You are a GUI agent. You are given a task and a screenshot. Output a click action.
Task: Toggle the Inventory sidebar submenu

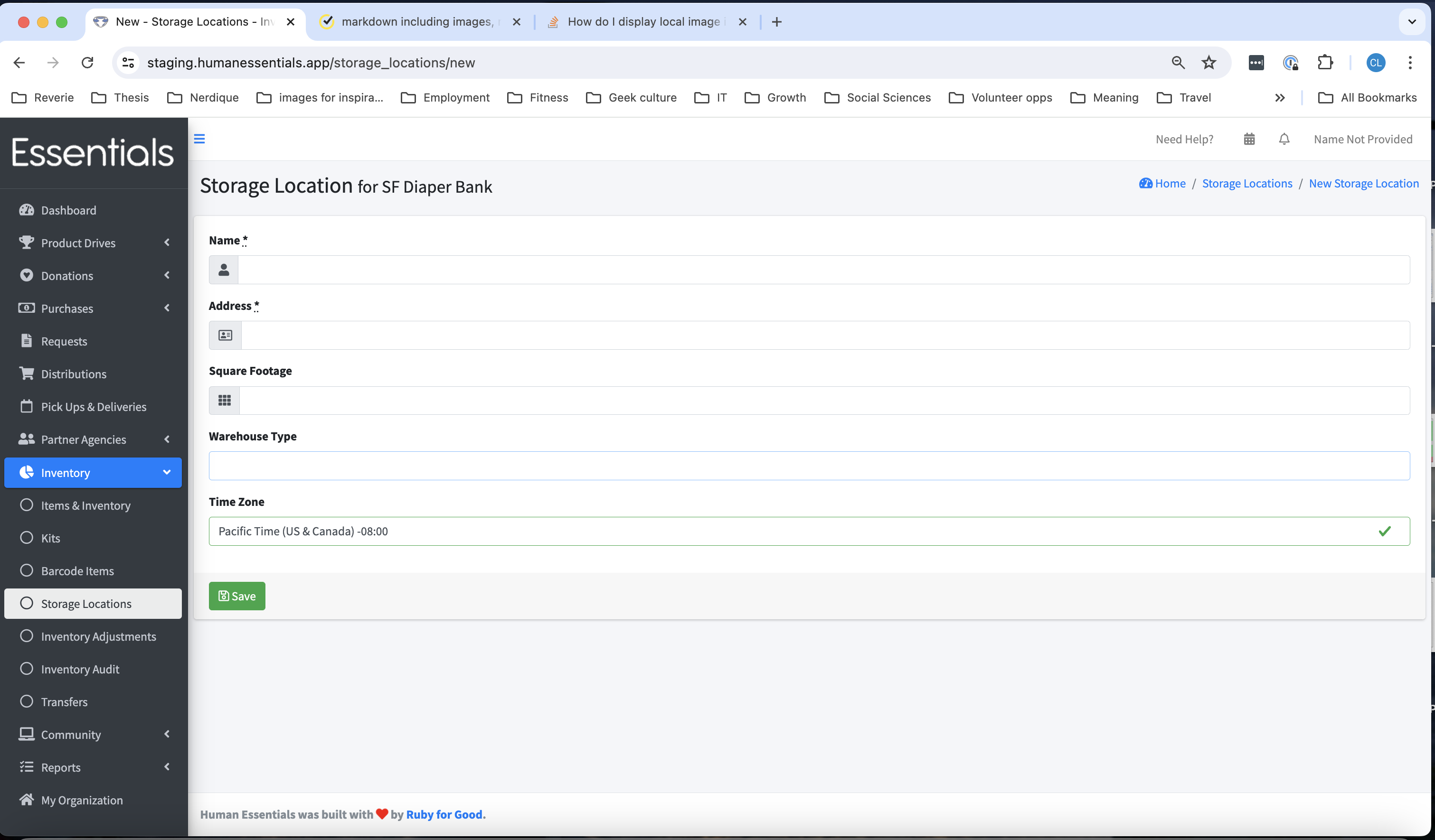(x=167, y=472)
